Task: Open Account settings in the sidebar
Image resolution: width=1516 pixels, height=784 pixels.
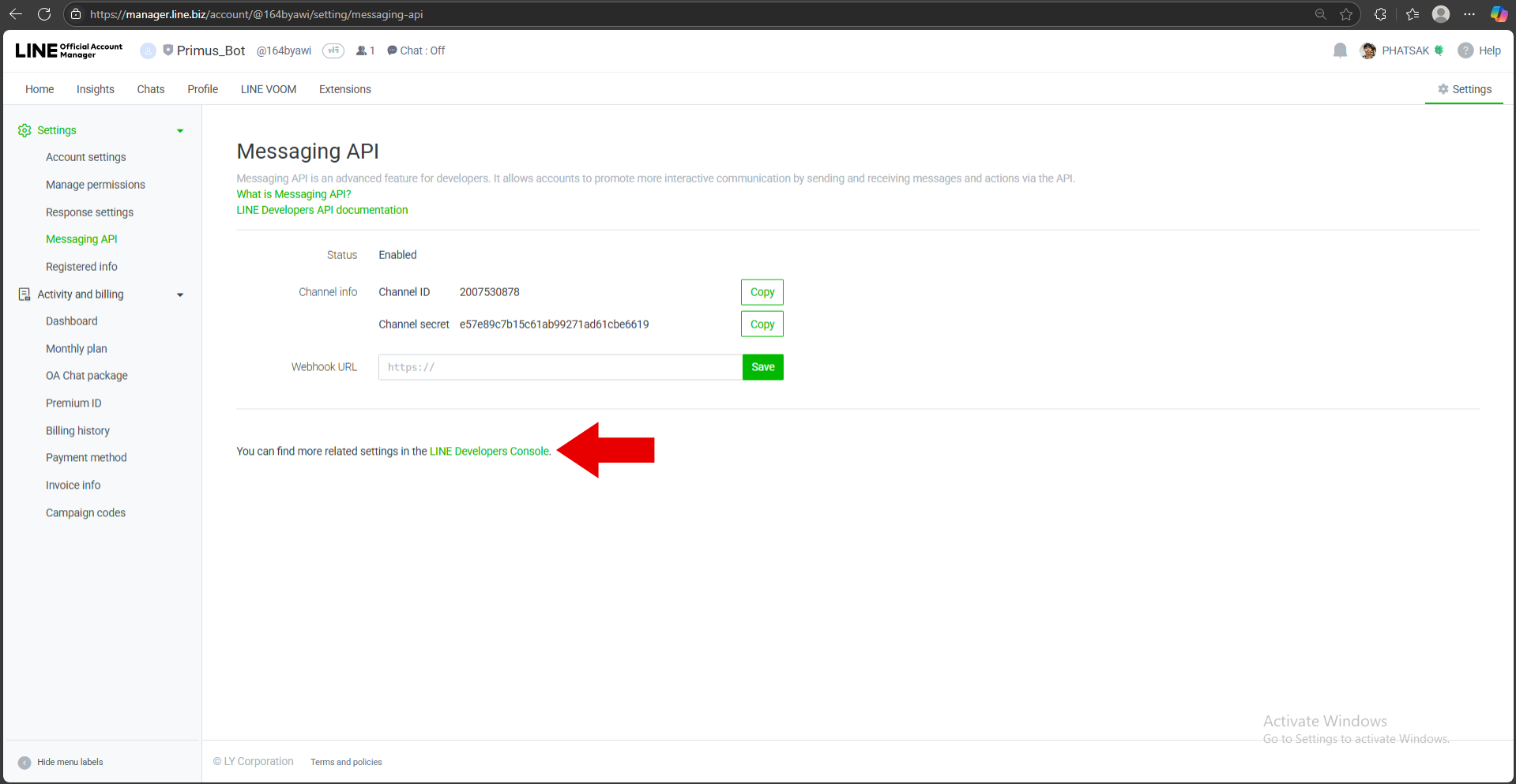Action: click(x=86, y=157)
